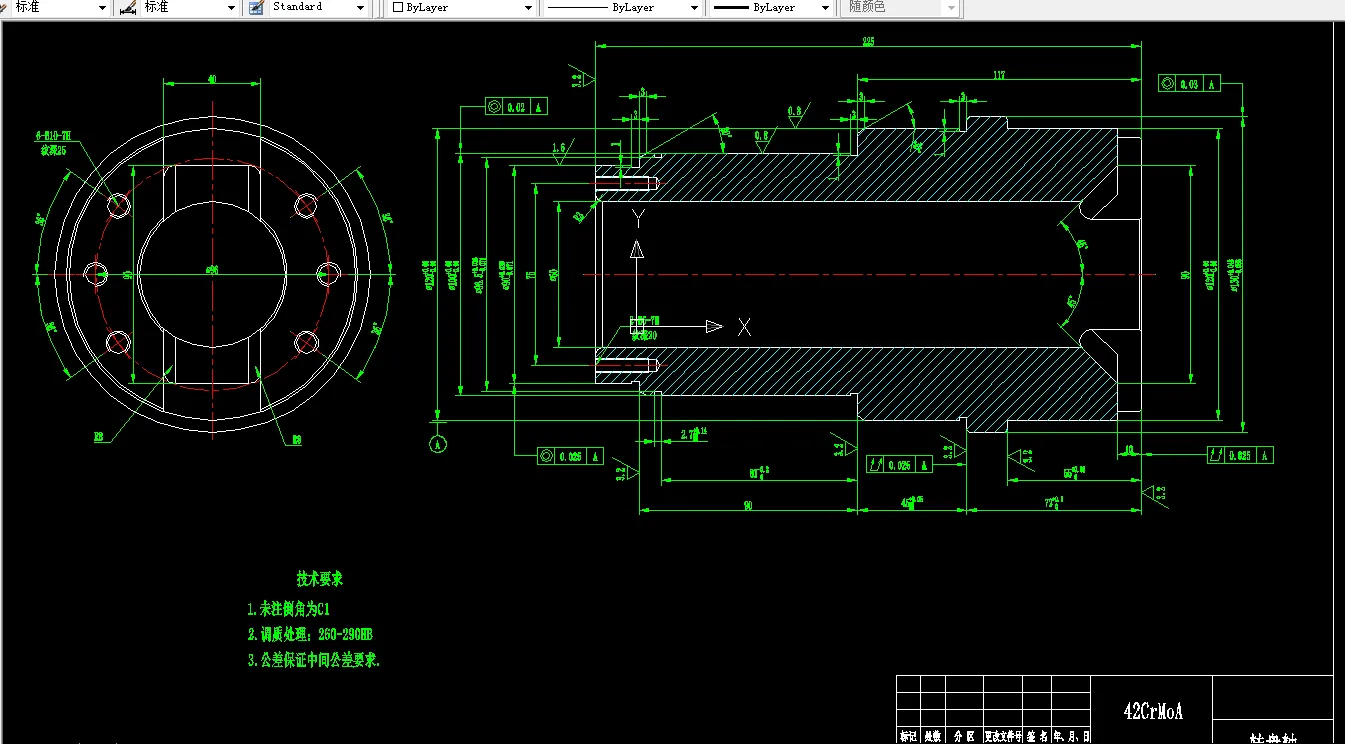The width and height of the screenshot is (1345, 744).
Task: Click the 签名 title block cell
Action: 1036,736
